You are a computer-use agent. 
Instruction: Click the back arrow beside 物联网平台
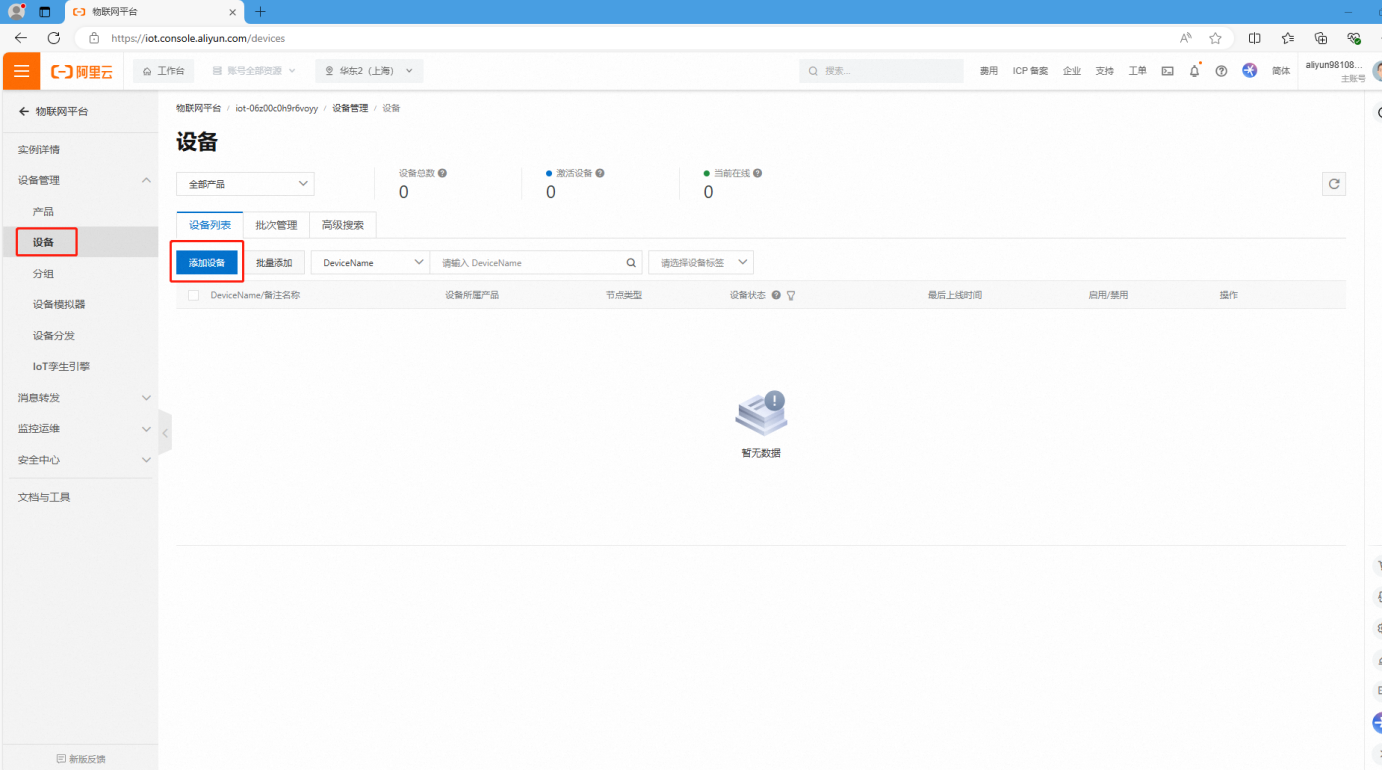click(x=24, y=112)
